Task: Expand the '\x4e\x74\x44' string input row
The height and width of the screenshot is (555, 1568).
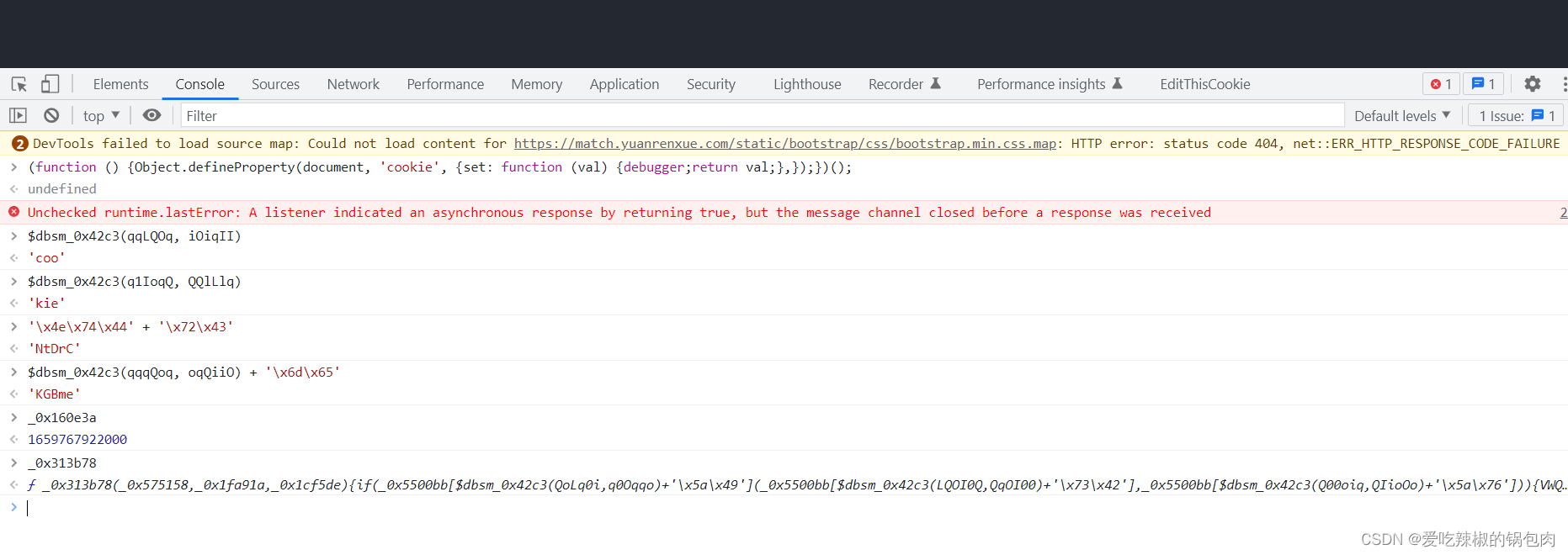Action: pos(14,326)
